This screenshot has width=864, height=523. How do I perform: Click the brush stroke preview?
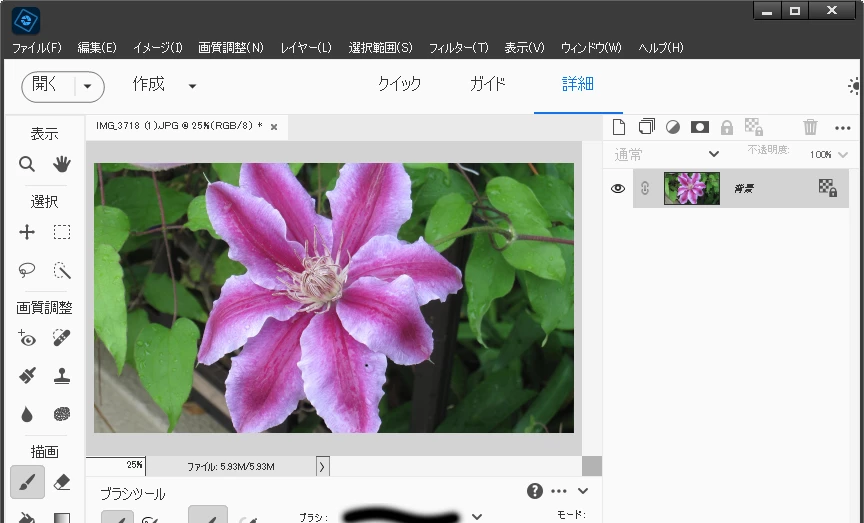(x=402, y=517)
